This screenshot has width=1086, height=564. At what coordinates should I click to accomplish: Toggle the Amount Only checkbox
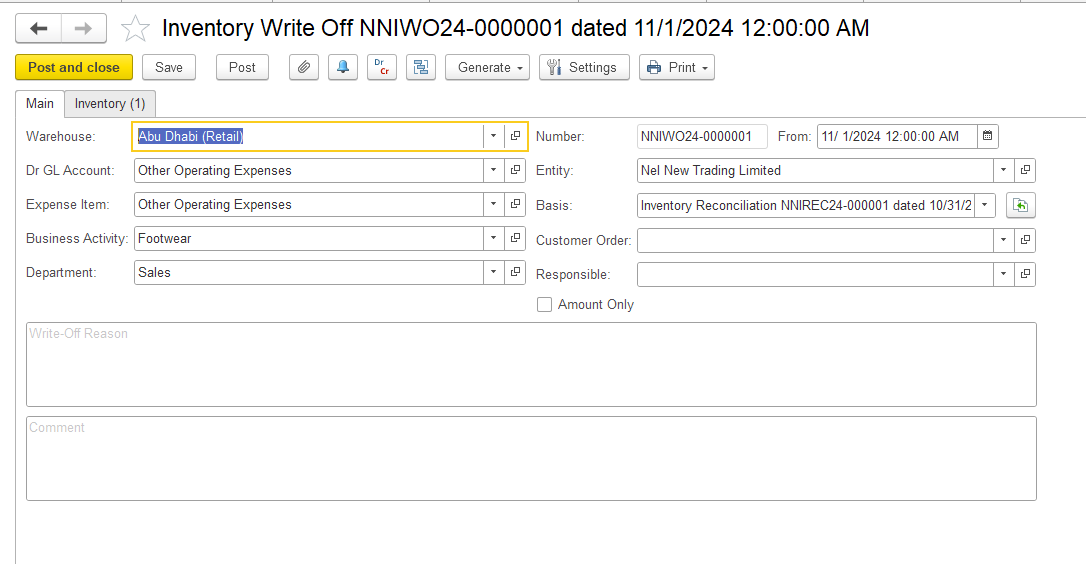coord(545,305)
